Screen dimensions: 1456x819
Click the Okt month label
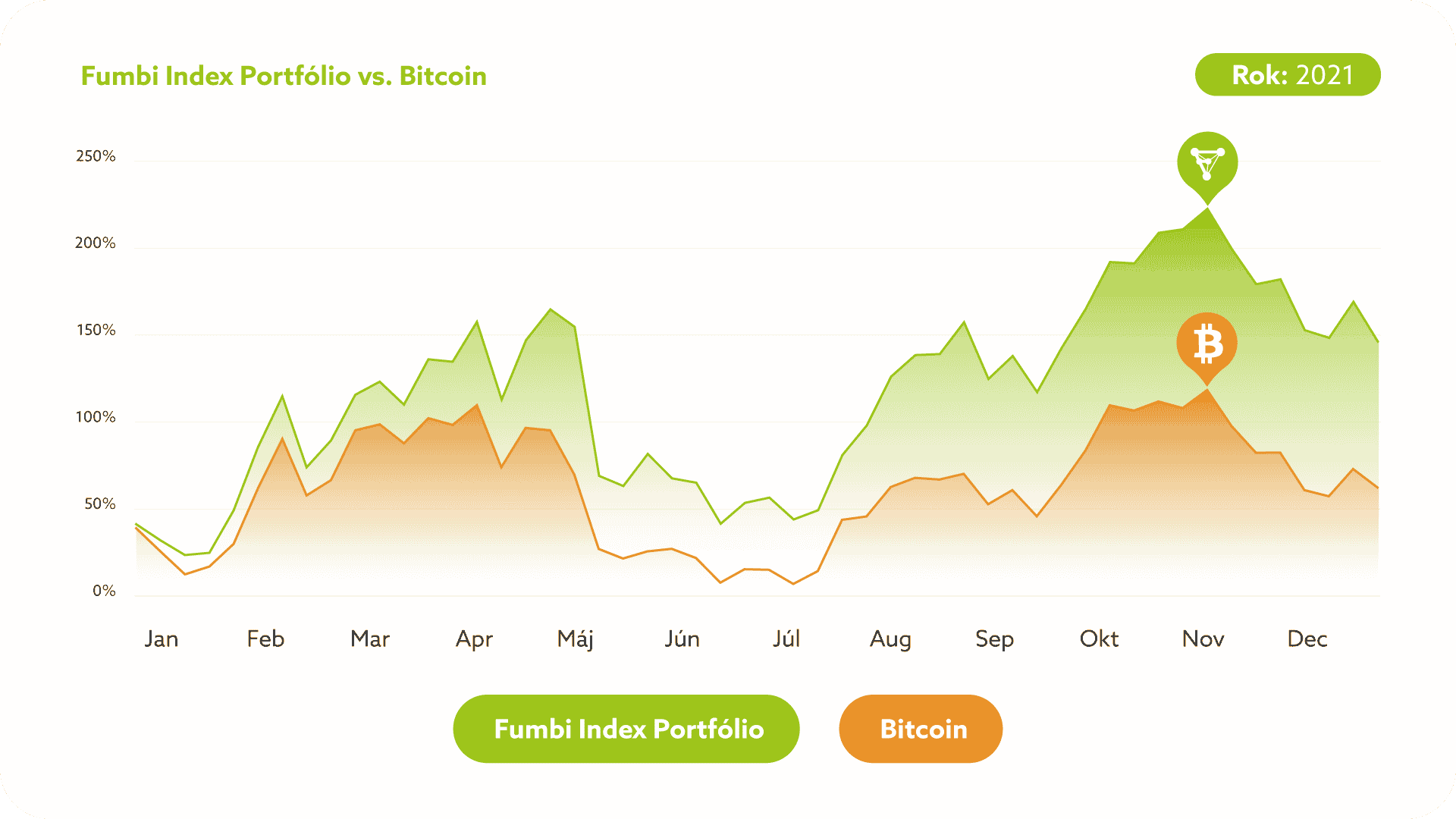(x=1099, y=639)
